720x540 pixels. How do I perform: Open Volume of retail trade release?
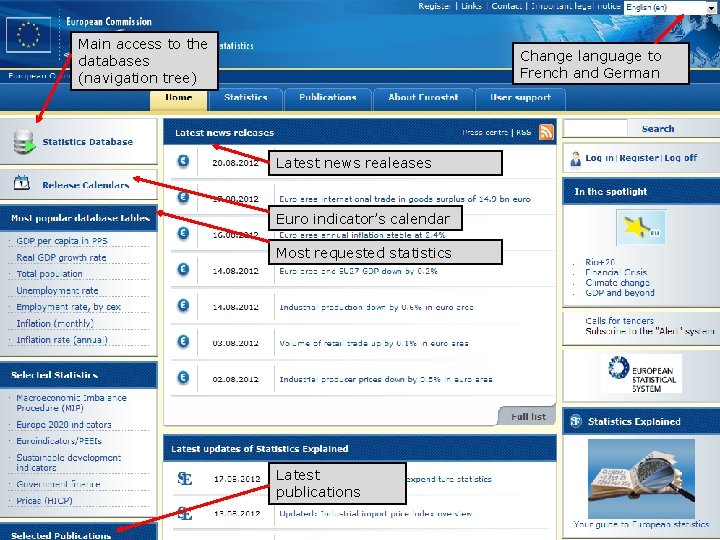click(374, 343)
